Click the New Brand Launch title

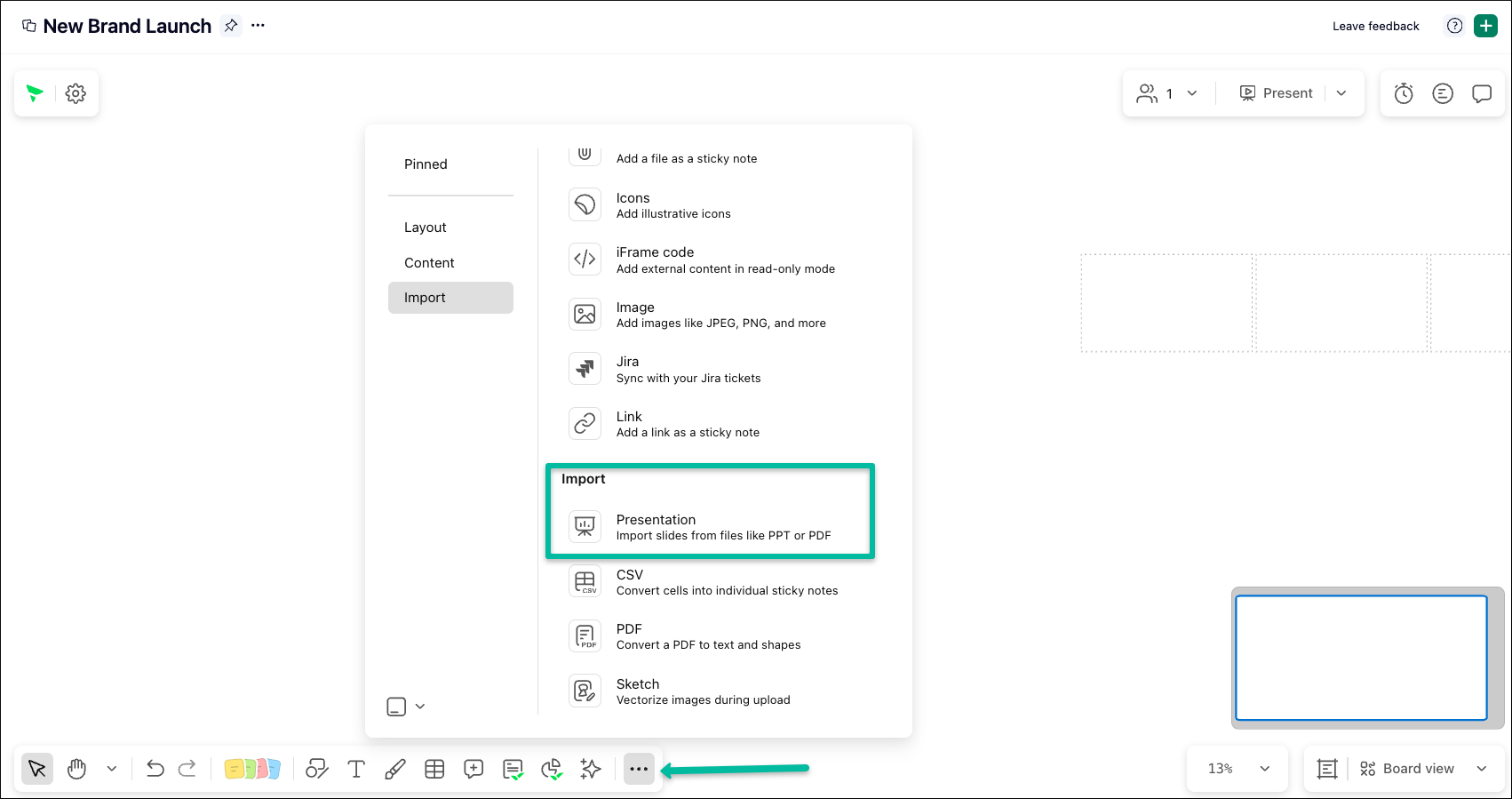pos(127,27)
